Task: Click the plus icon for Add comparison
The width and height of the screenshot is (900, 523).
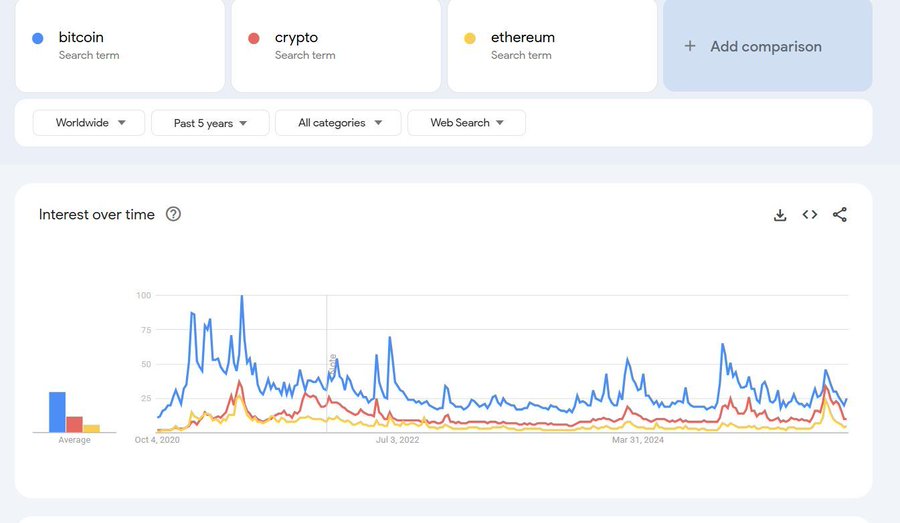Action: click(689, 46)
